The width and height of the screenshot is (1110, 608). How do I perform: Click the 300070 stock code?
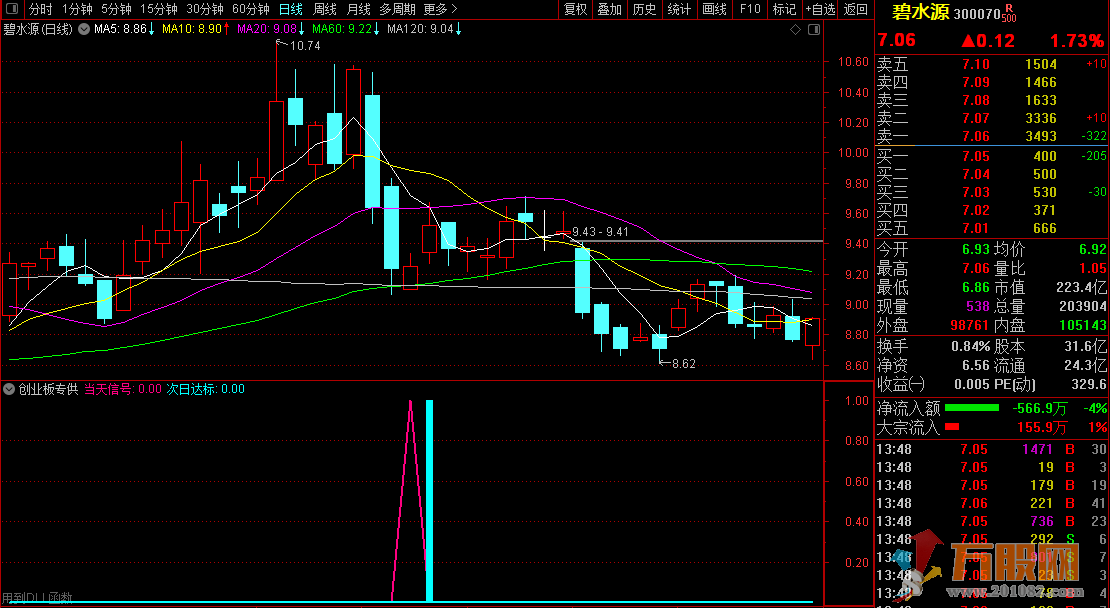pos(977,14)
